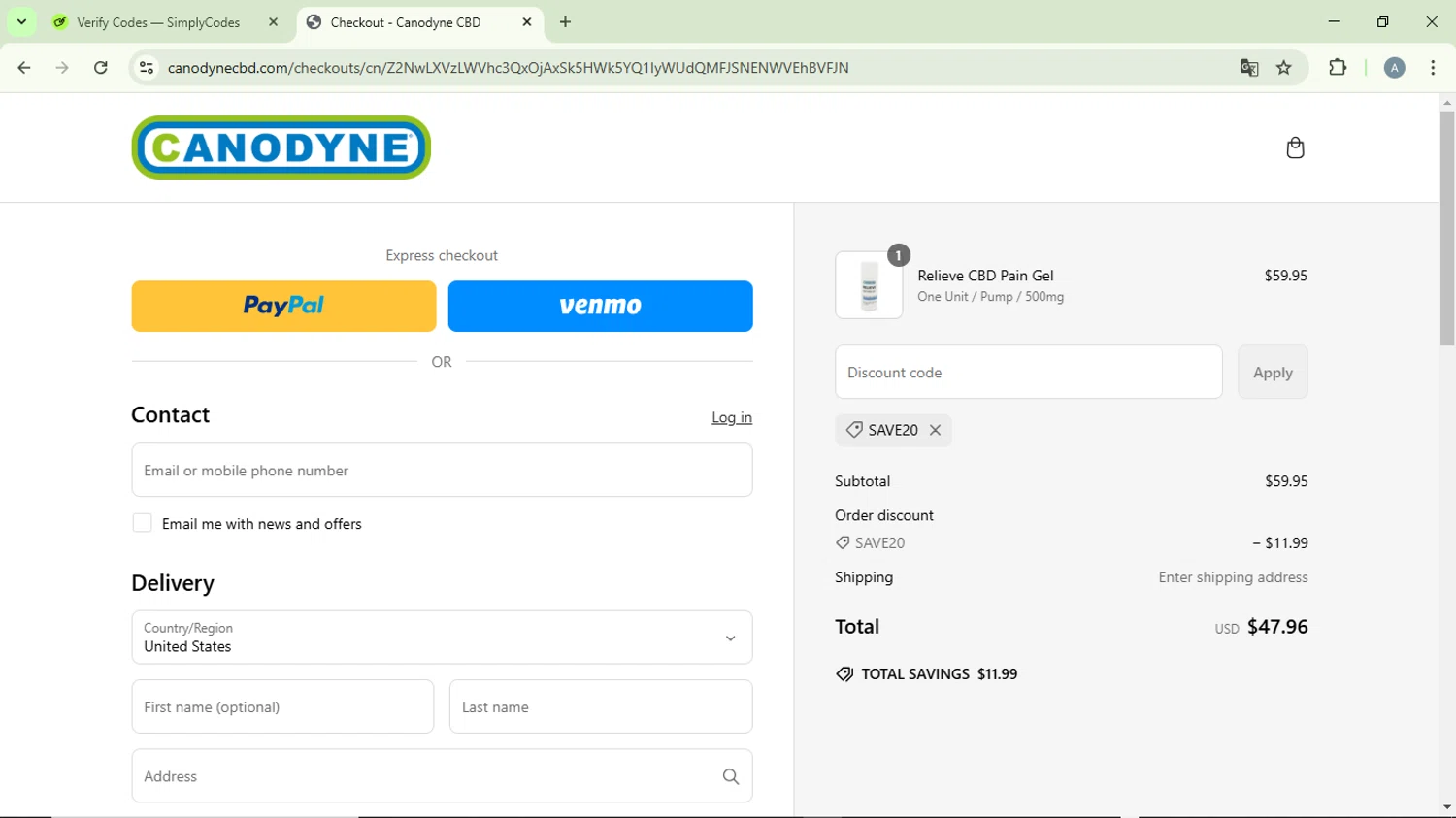The height and width of the screenshot is (818, 1456).
Task: Remove the SAVE20 discount tag
Action: 936,430
